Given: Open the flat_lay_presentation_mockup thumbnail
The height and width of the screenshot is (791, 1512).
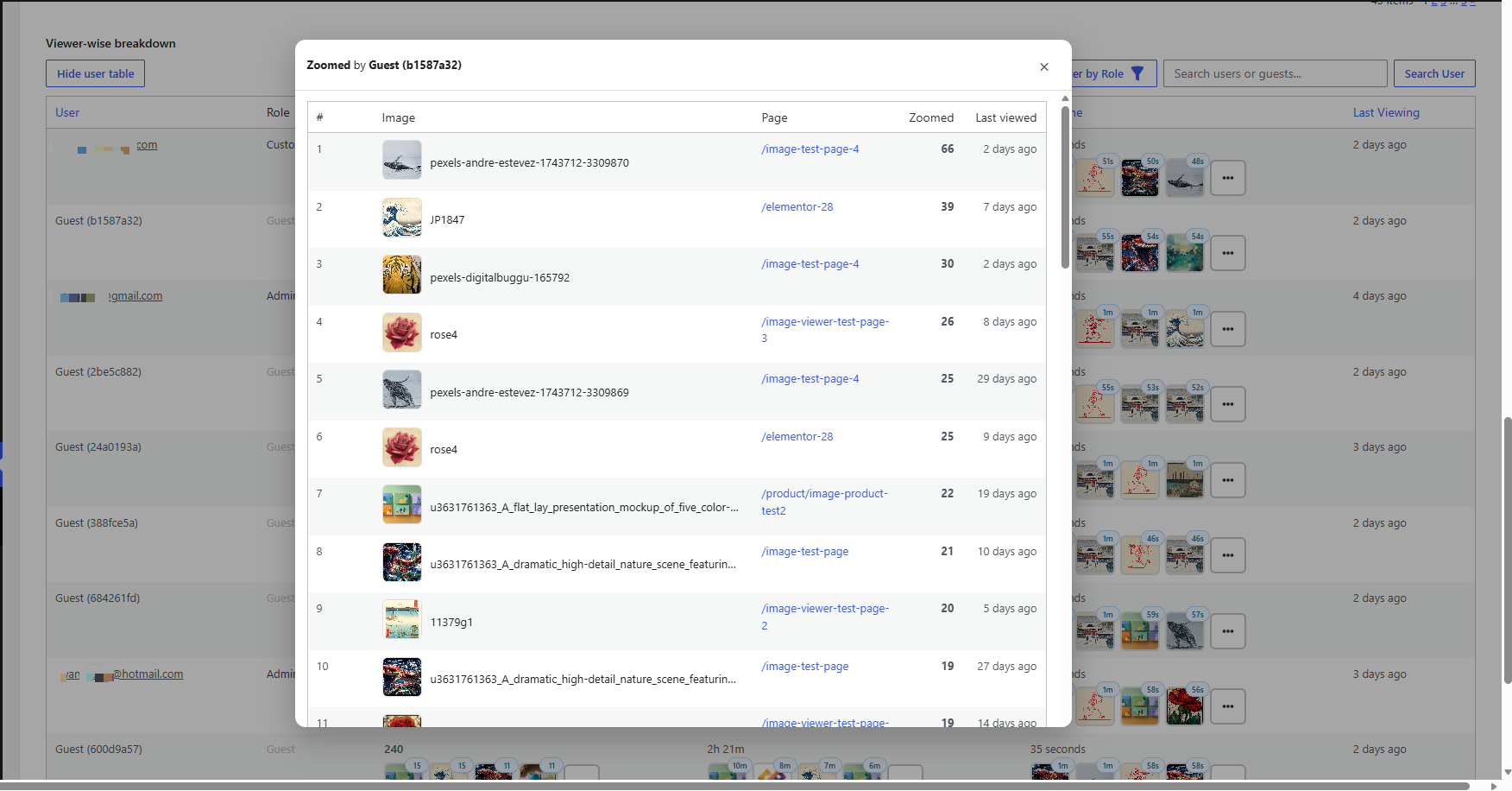Looking at the screenshot, I should click(x=402, y=504).
